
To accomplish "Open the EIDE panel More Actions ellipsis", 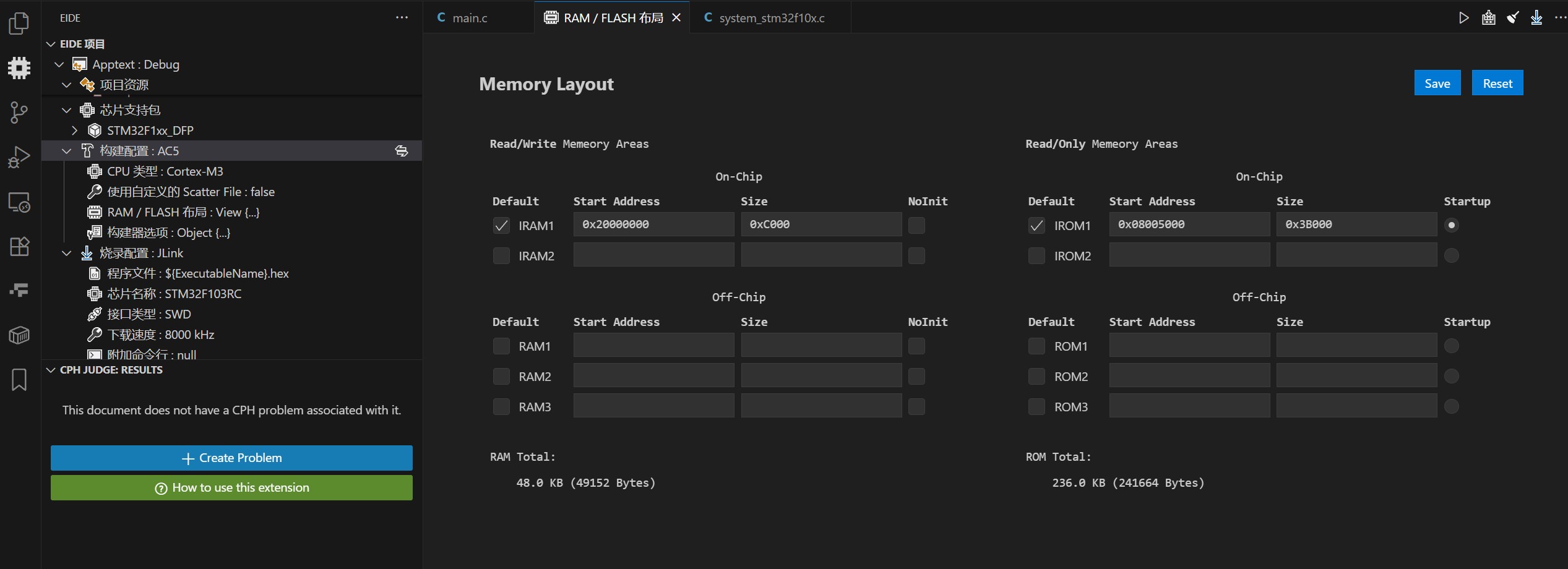I will coord(402,18).
